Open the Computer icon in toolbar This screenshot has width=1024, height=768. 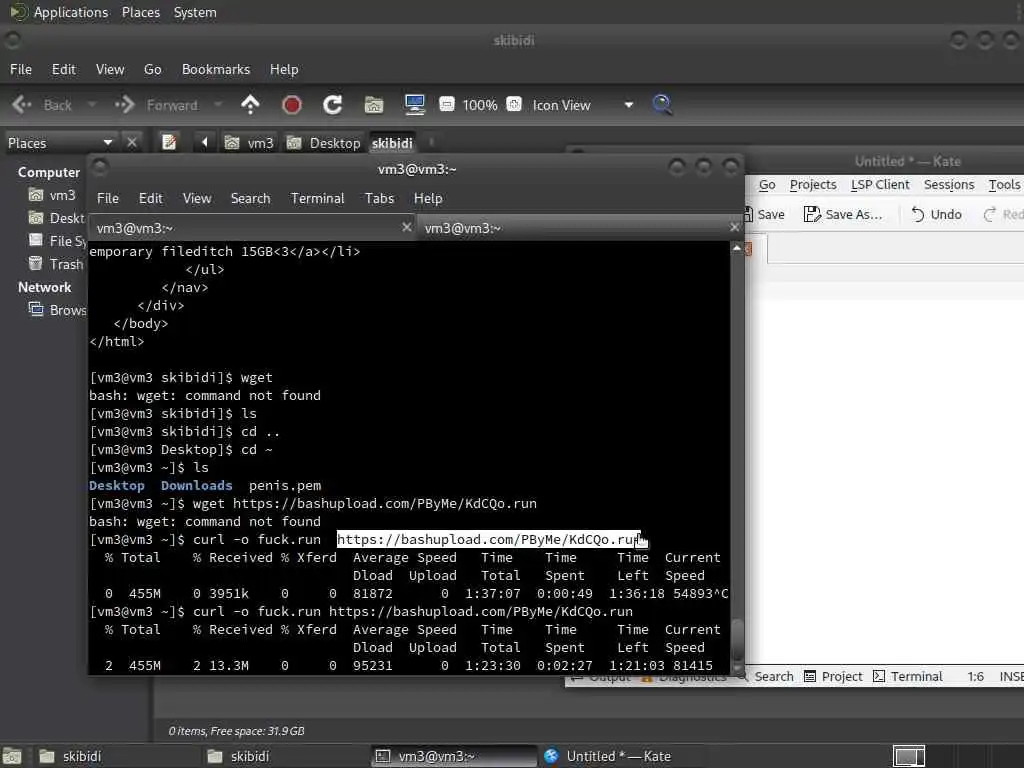[415, 104]
